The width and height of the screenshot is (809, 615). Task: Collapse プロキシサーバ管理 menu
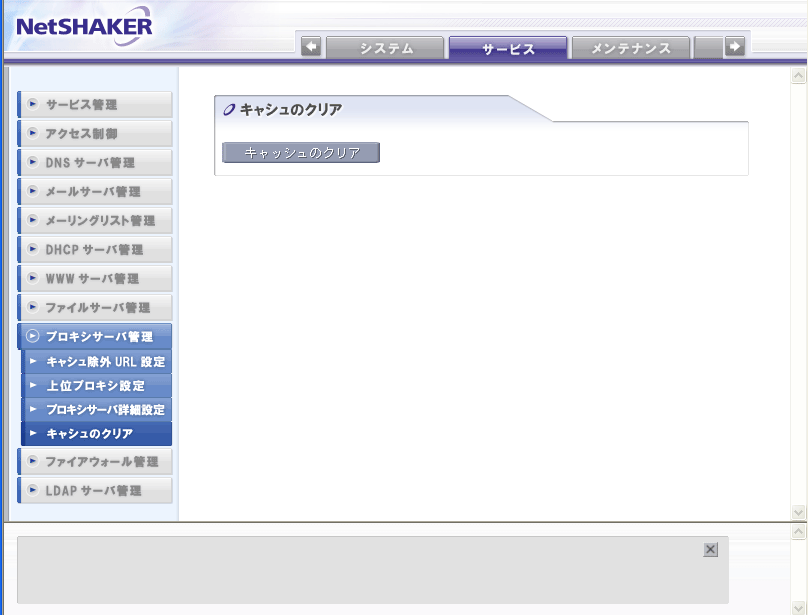95,336
